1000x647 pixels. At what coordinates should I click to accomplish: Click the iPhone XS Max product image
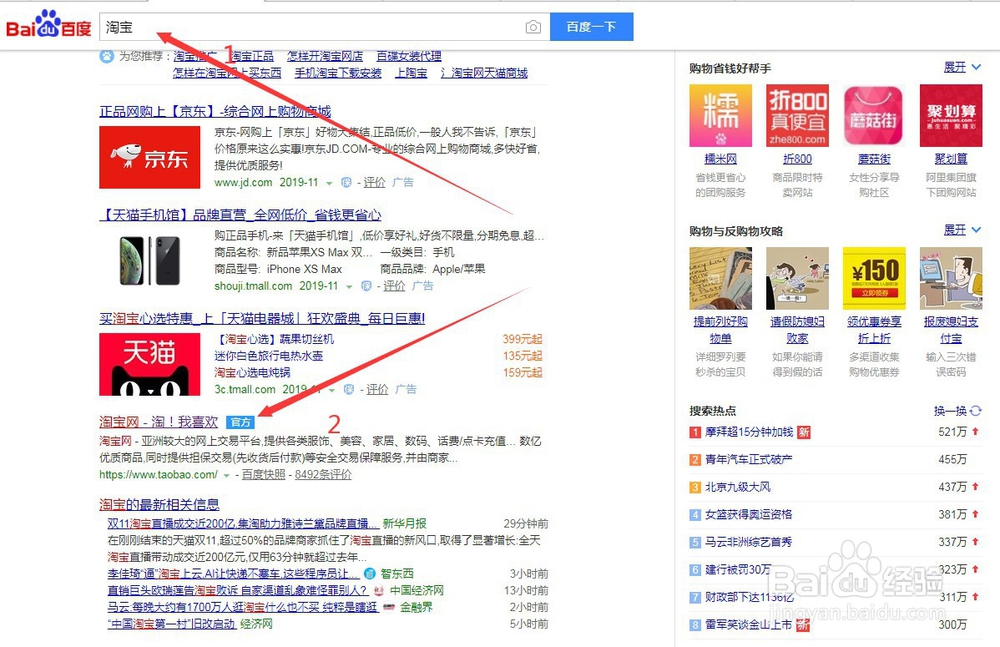tap(150, 260)
